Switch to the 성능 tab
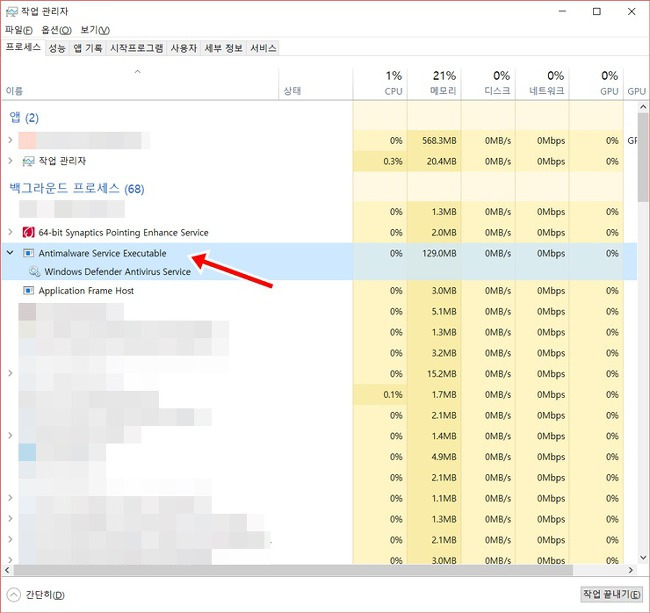This screenshot has width=650, height=613. (57, 48)
